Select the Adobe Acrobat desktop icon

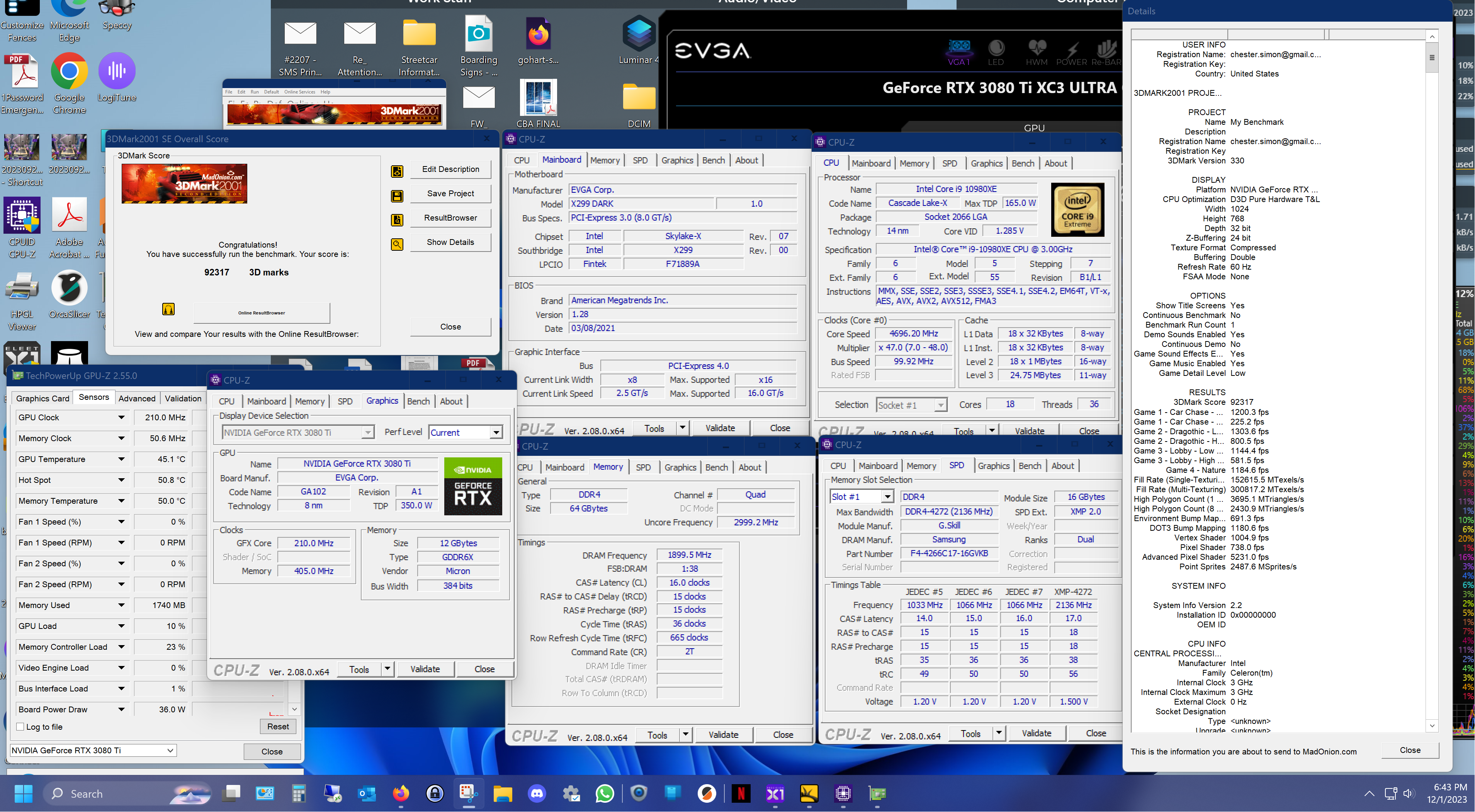coord(69,228)
